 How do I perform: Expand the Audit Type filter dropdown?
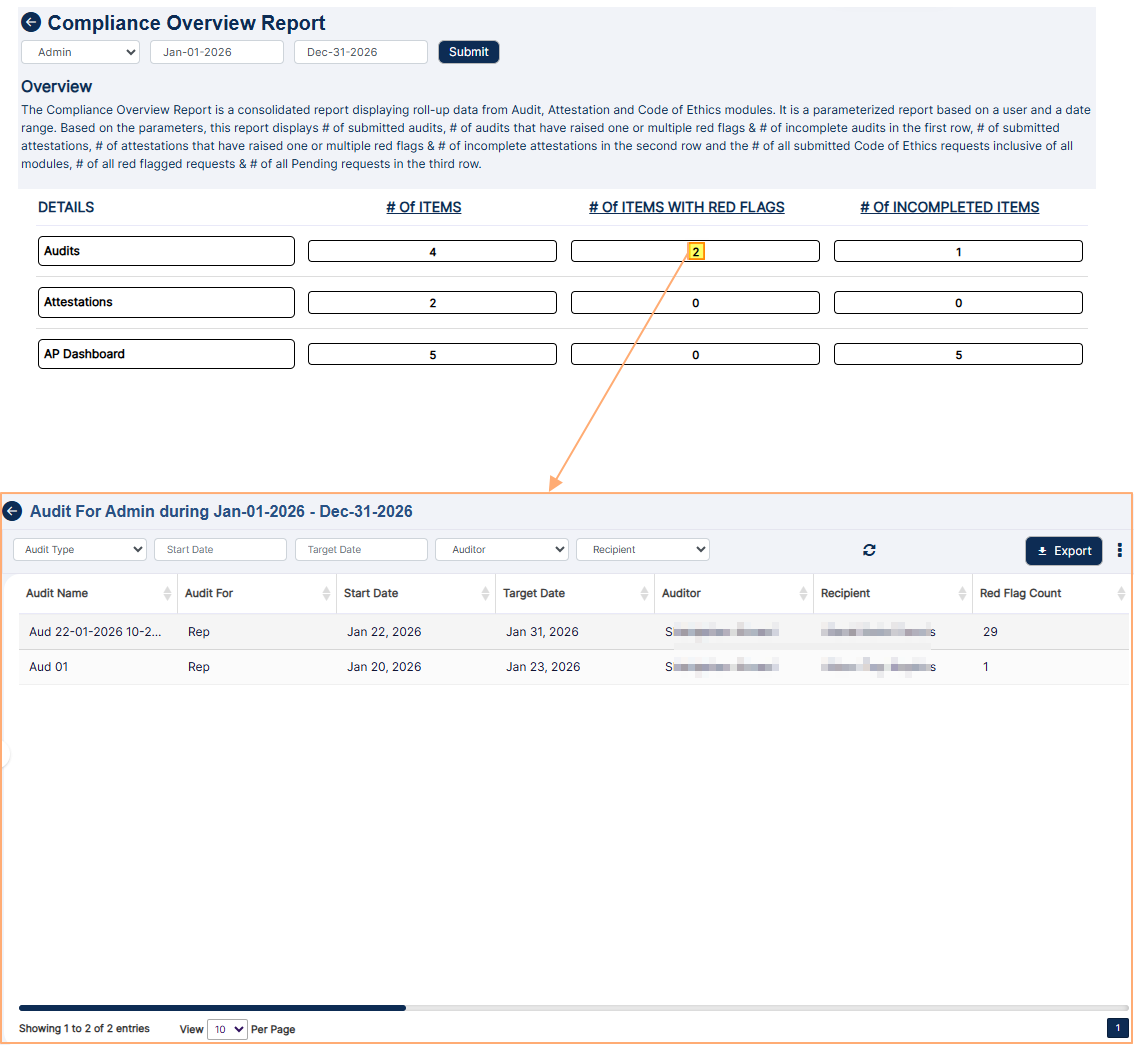(80, 549)
